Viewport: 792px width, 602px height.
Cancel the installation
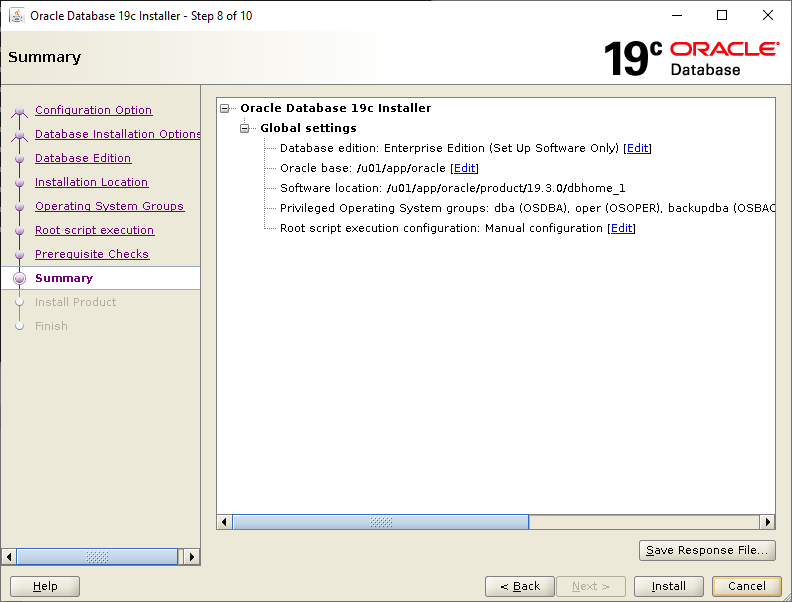(747, 586)
